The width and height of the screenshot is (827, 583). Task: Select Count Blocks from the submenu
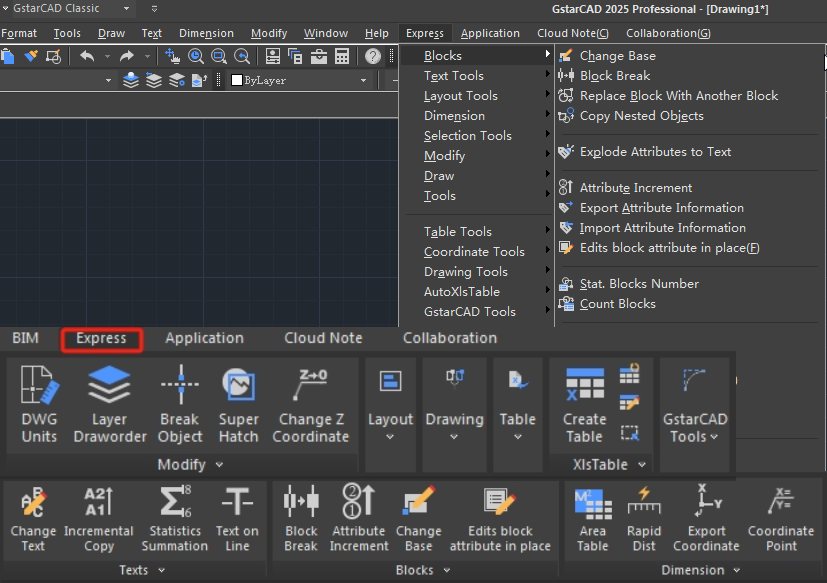pyautogui.click(x=617, y=304)
